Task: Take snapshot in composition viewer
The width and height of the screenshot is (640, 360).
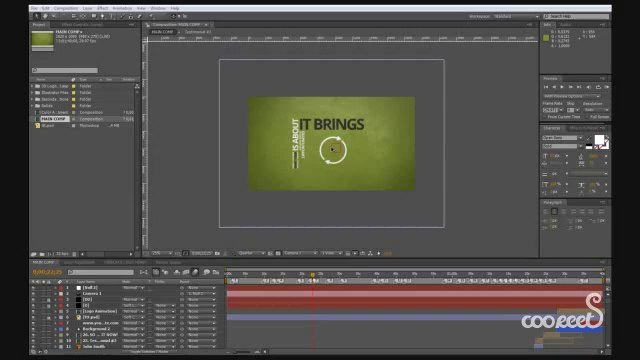Action: pos(218,253)
